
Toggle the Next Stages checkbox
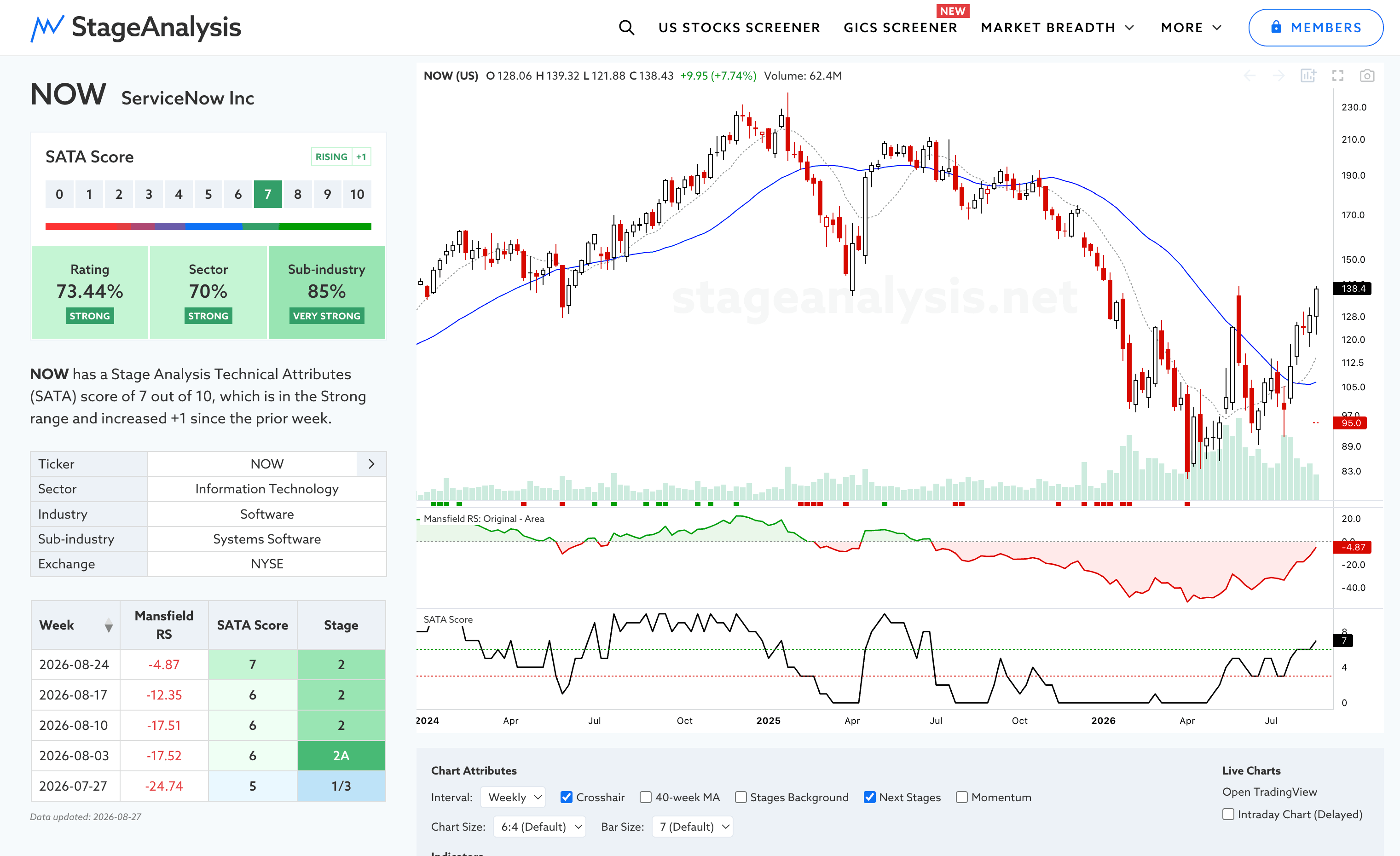pos(869,798)
